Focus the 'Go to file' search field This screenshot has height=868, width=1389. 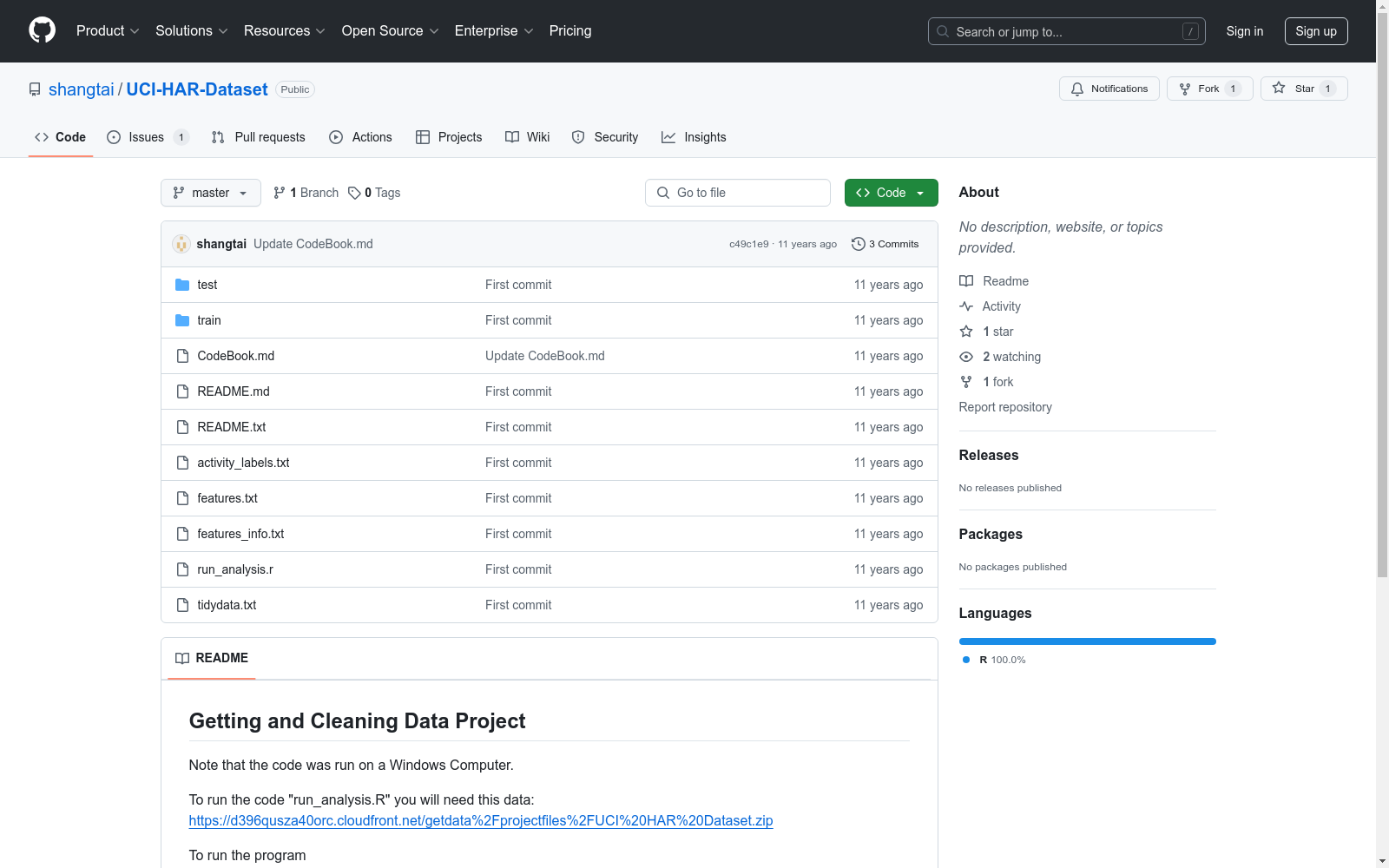pos(738,193)
